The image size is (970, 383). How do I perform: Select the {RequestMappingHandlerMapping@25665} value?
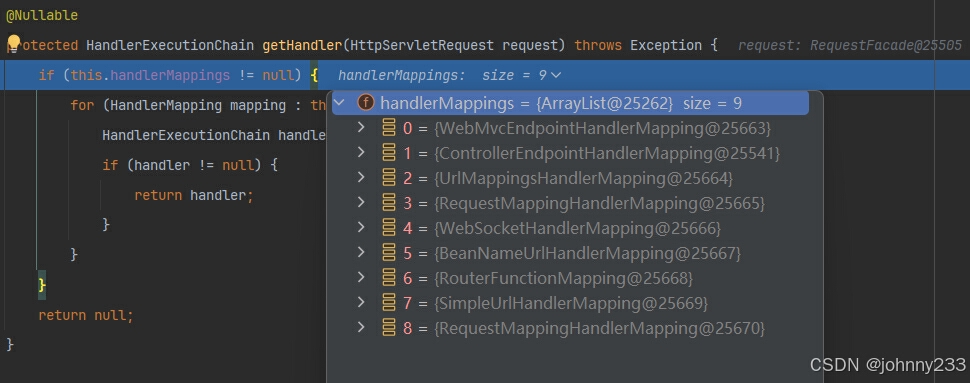point(599,204)
